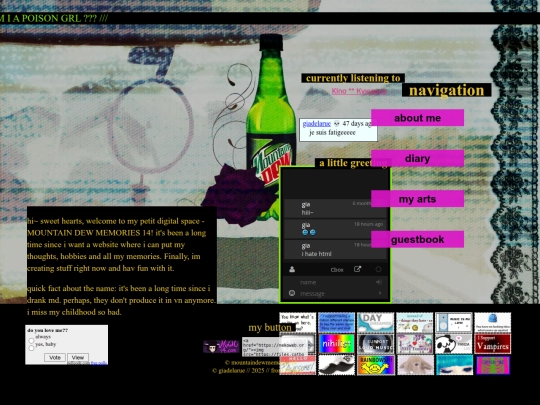This screenshot has height=405, width=540.
Task: Open the my arts page
Action: [417, 199]
